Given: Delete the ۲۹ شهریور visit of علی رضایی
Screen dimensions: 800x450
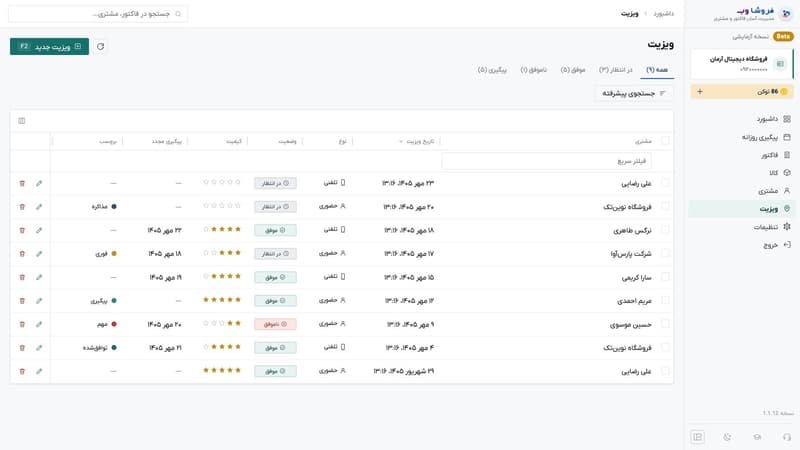Looking at the screenshot, I should click(x=22, y=371).
